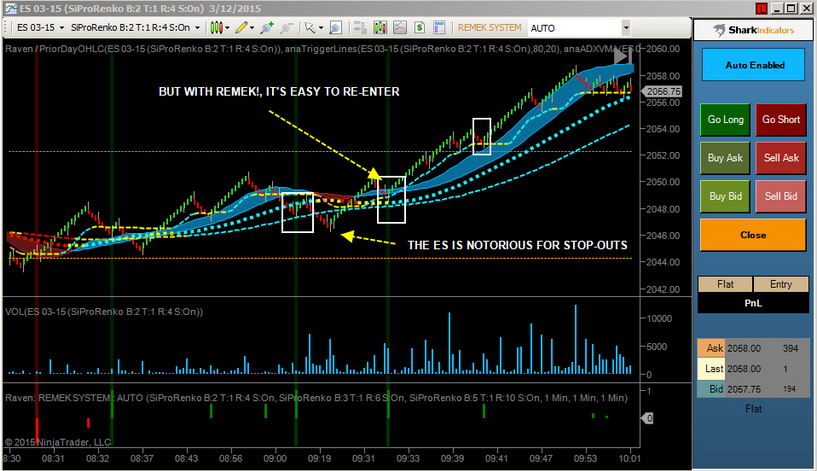Click the toolbar grip handle at left
The height and width of the screenshot is (471, 817).
tap(6, 28)
